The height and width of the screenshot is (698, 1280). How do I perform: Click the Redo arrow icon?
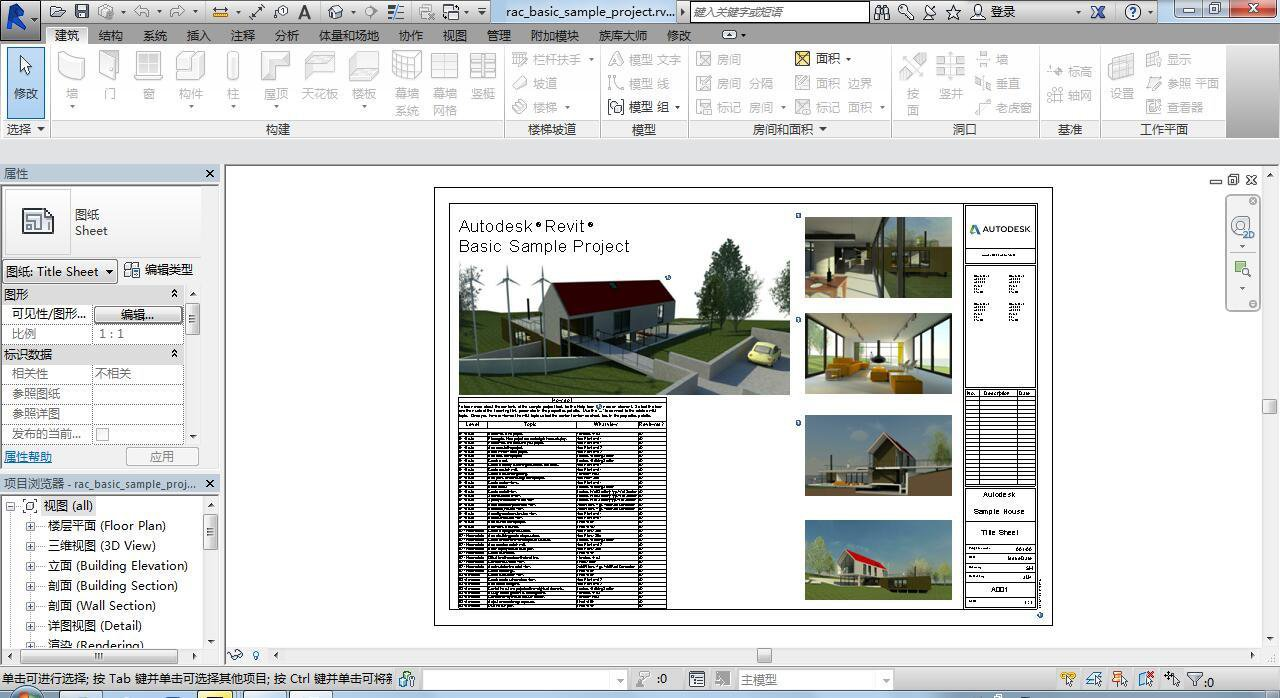(x=177, y=12)
